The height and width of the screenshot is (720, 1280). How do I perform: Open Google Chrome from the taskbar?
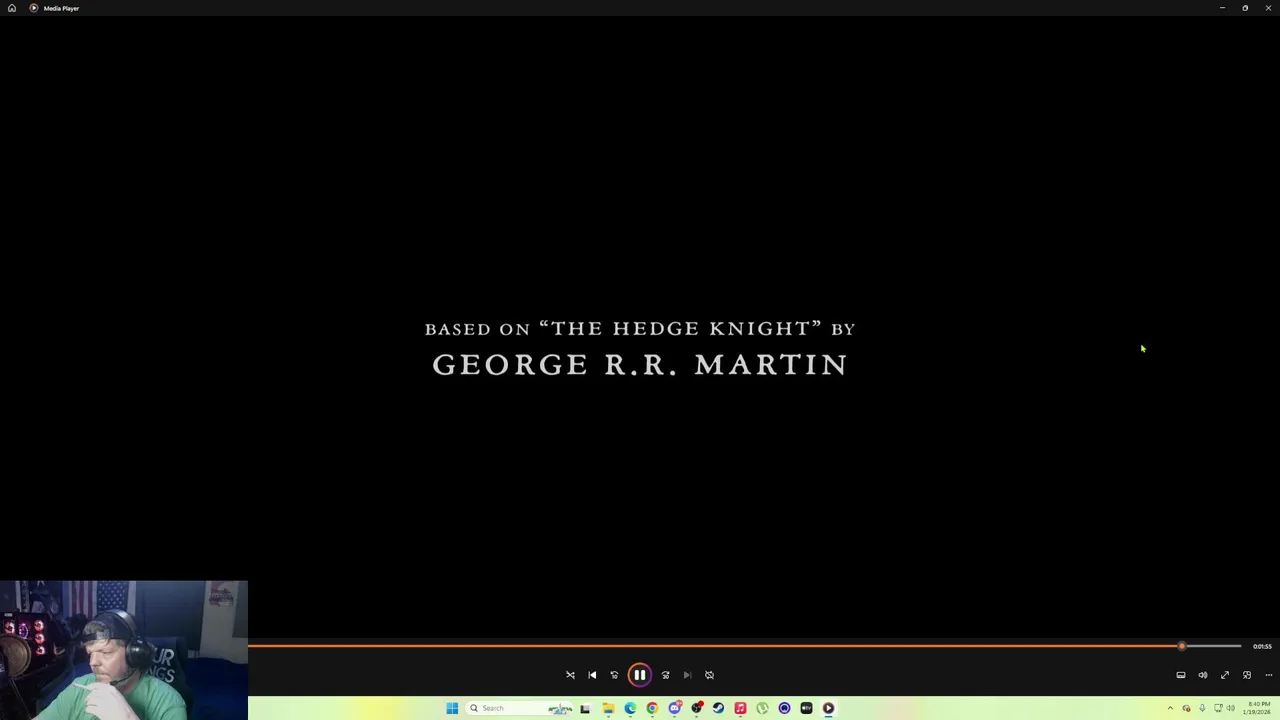click(x=652, y=708)
